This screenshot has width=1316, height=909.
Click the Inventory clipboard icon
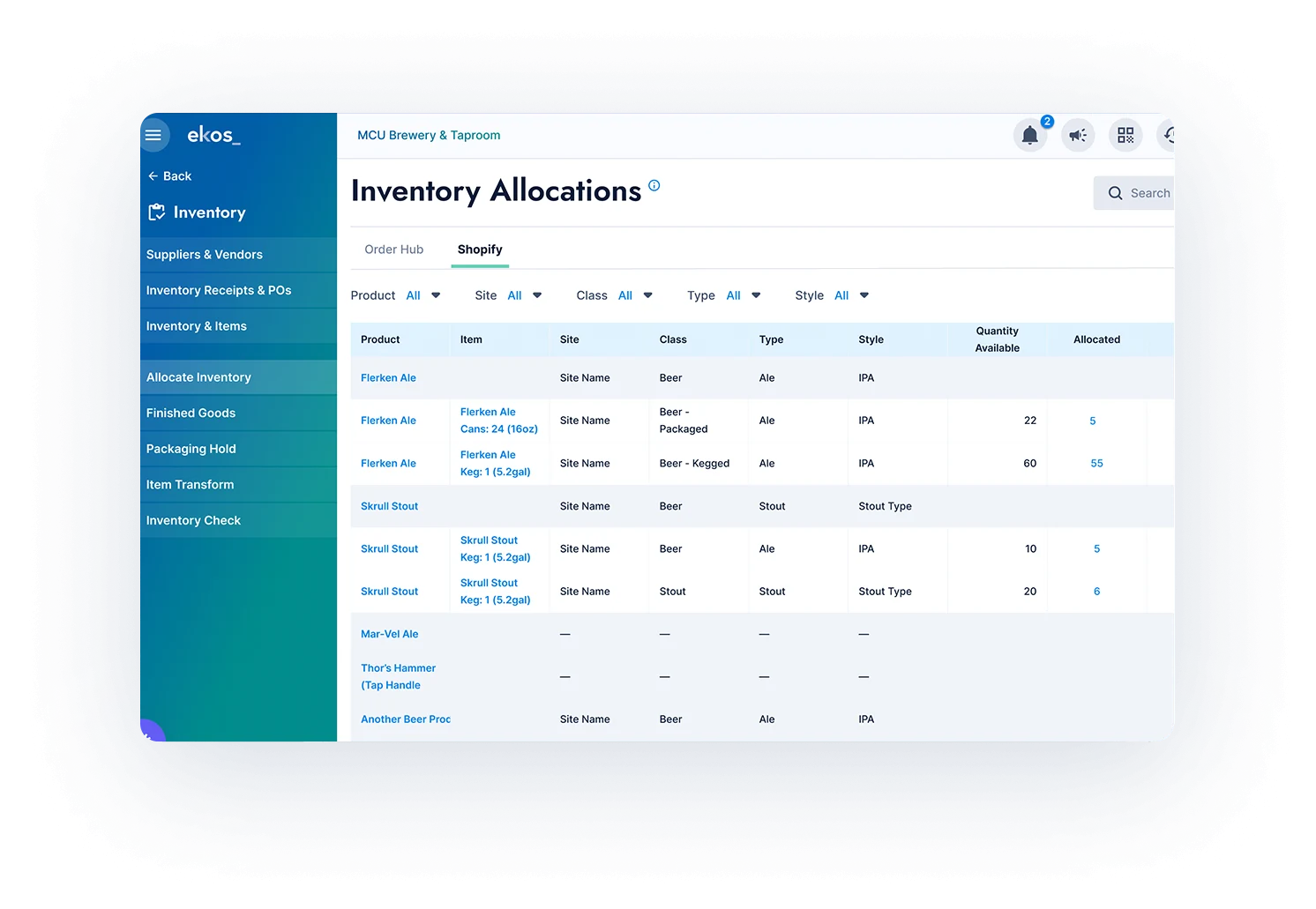(x=157, y=212)
